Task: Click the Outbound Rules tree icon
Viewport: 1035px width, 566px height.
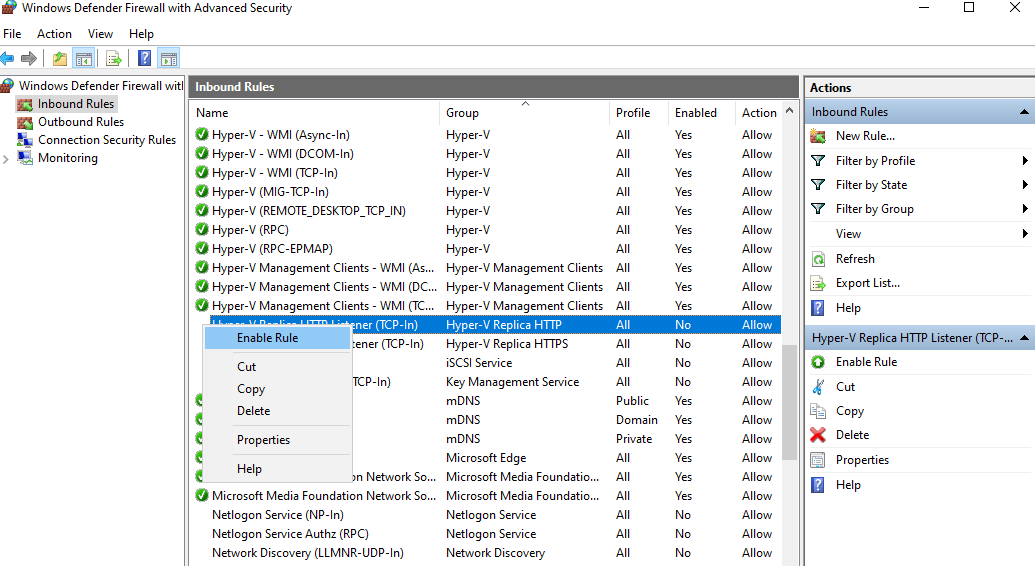Action: click(24, 122)
